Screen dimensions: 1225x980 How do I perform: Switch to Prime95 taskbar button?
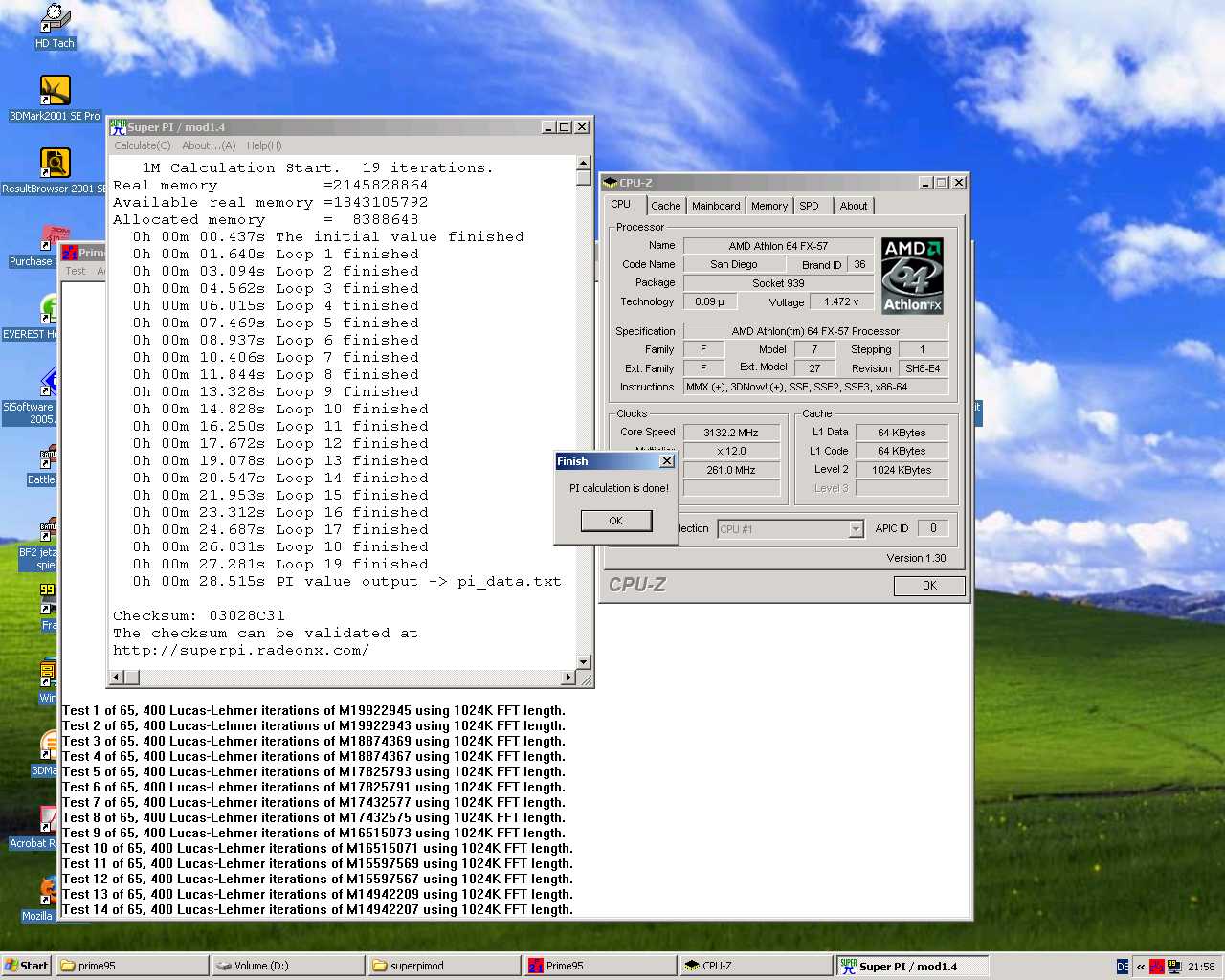(x=600, y=966)
